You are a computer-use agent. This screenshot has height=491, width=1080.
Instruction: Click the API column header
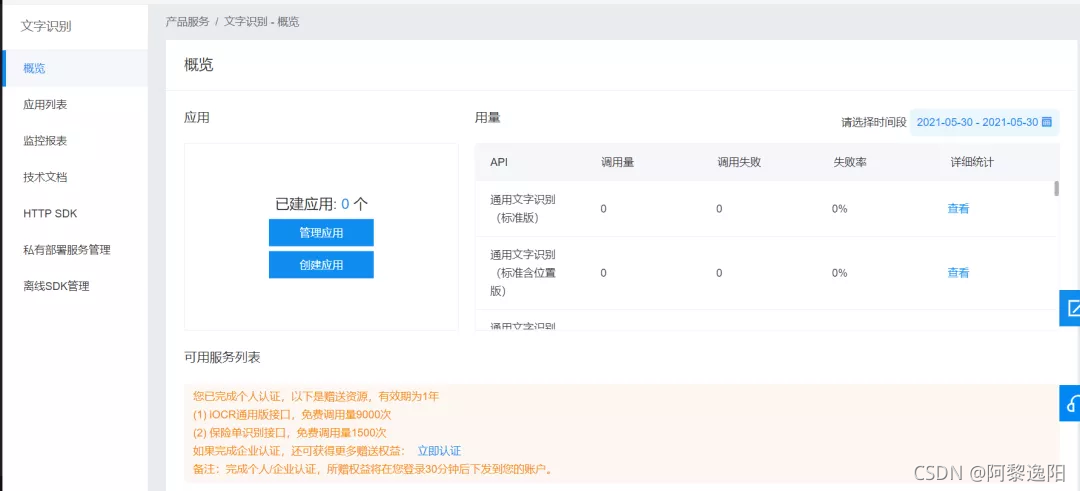tap(499, 163)
